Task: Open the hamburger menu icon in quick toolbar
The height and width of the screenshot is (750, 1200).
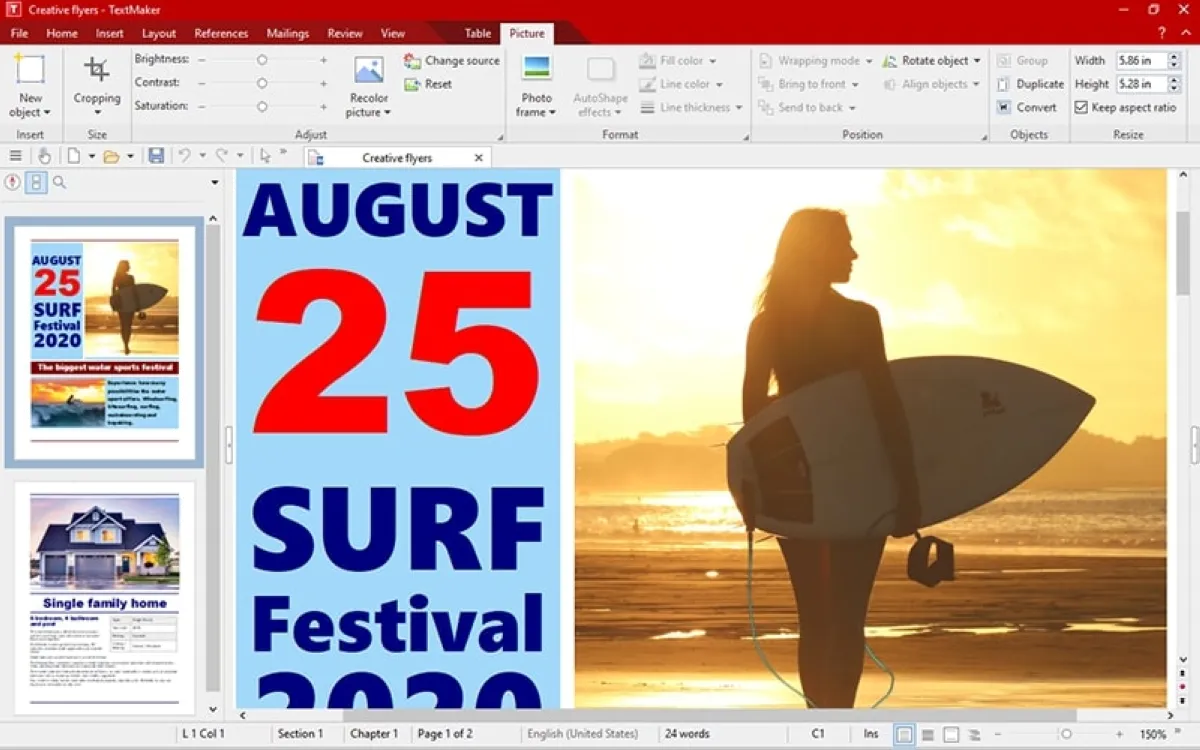Action: (15, 156)
